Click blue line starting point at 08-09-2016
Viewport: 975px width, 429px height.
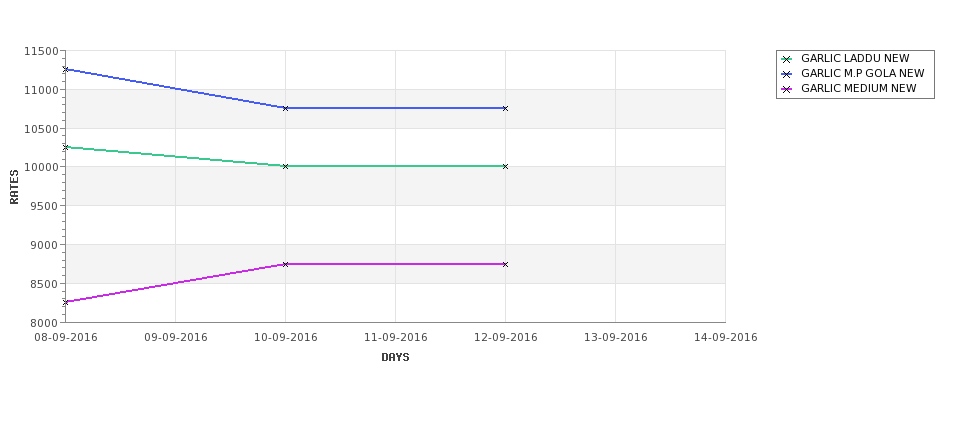[65, 69]
